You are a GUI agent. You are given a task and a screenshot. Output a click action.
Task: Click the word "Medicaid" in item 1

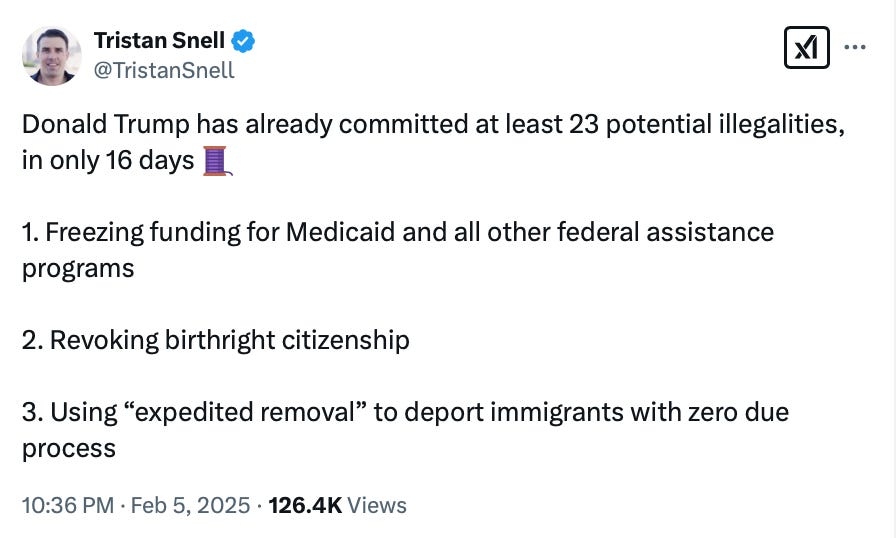coord(340,232)
